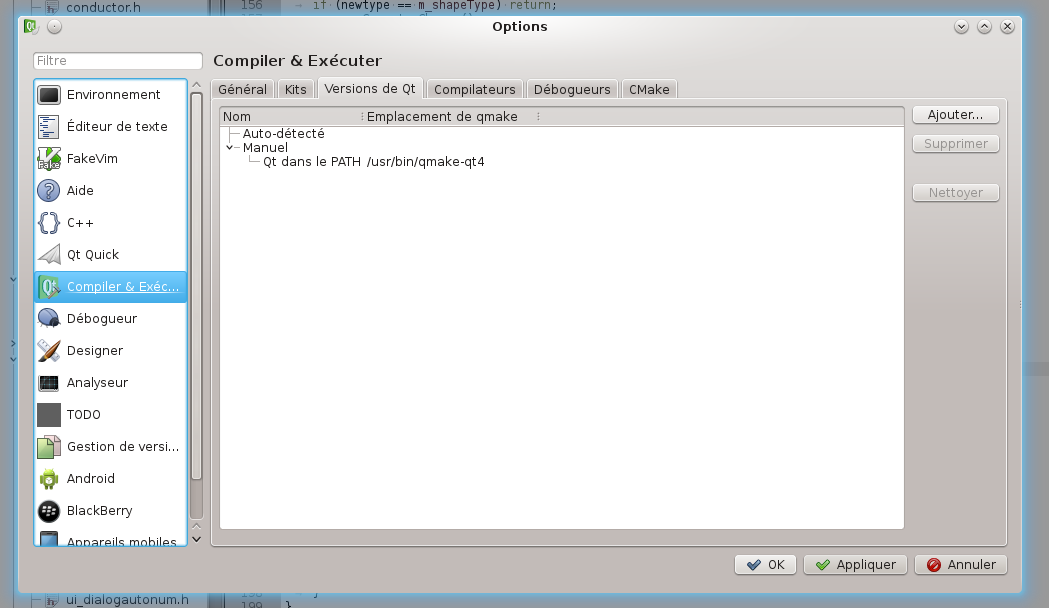Screen dimensions: 1049x608
Task: Open the Qt Quick paper plane icon
Action: coord(49,254)
